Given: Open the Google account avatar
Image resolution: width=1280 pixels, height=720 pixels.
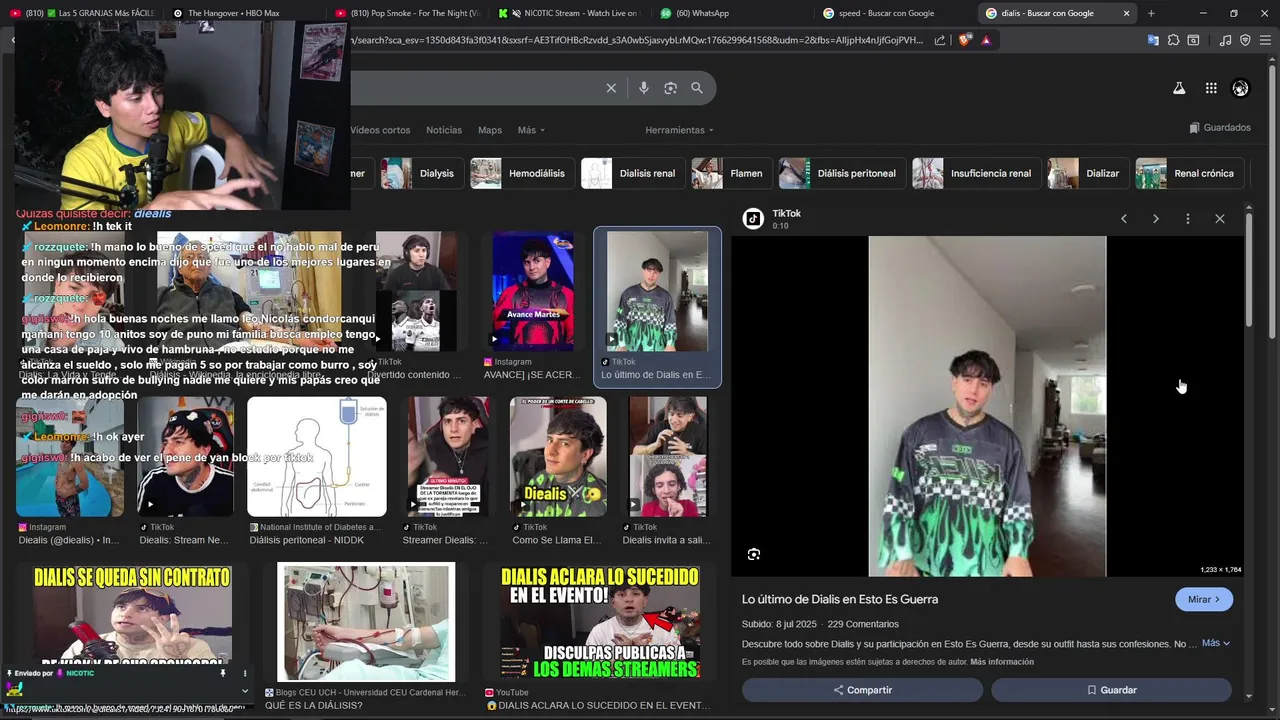Looking at the screenshot, I should tap(1240, 88).
